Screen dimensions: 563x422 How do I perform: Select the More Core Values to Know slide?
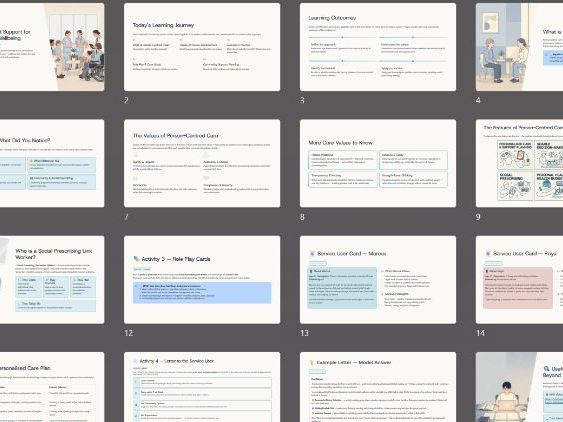[378, 163]
